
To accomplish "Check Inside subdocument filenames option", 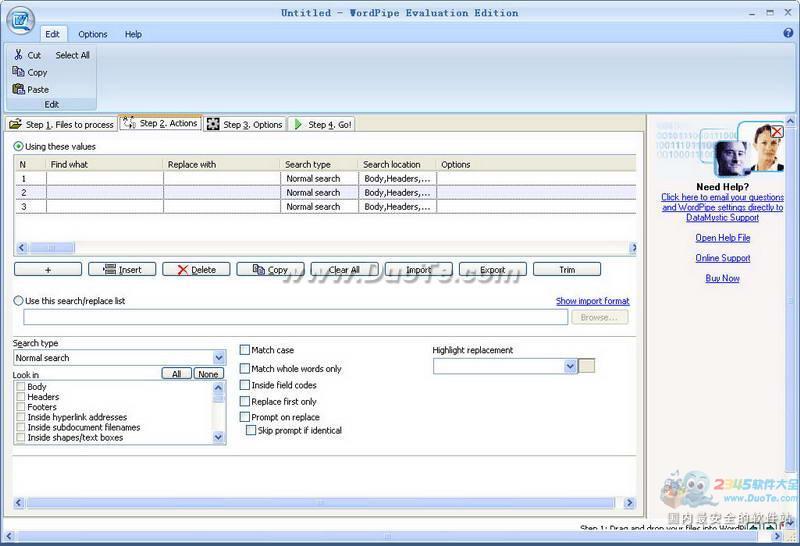I will point(21,427).
